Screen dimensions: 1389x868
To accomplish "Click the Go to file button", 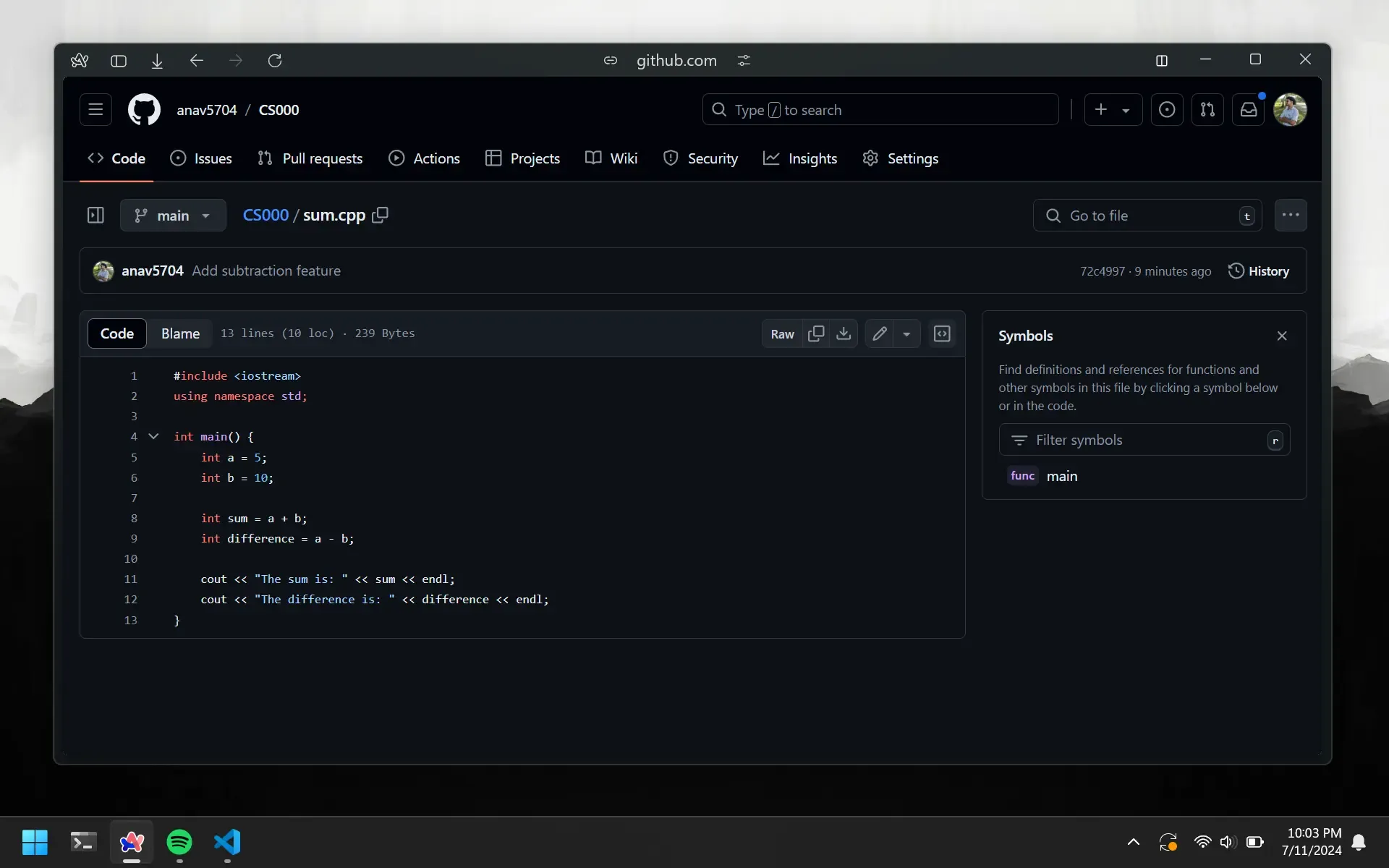I will click(x=1147, y=215).
